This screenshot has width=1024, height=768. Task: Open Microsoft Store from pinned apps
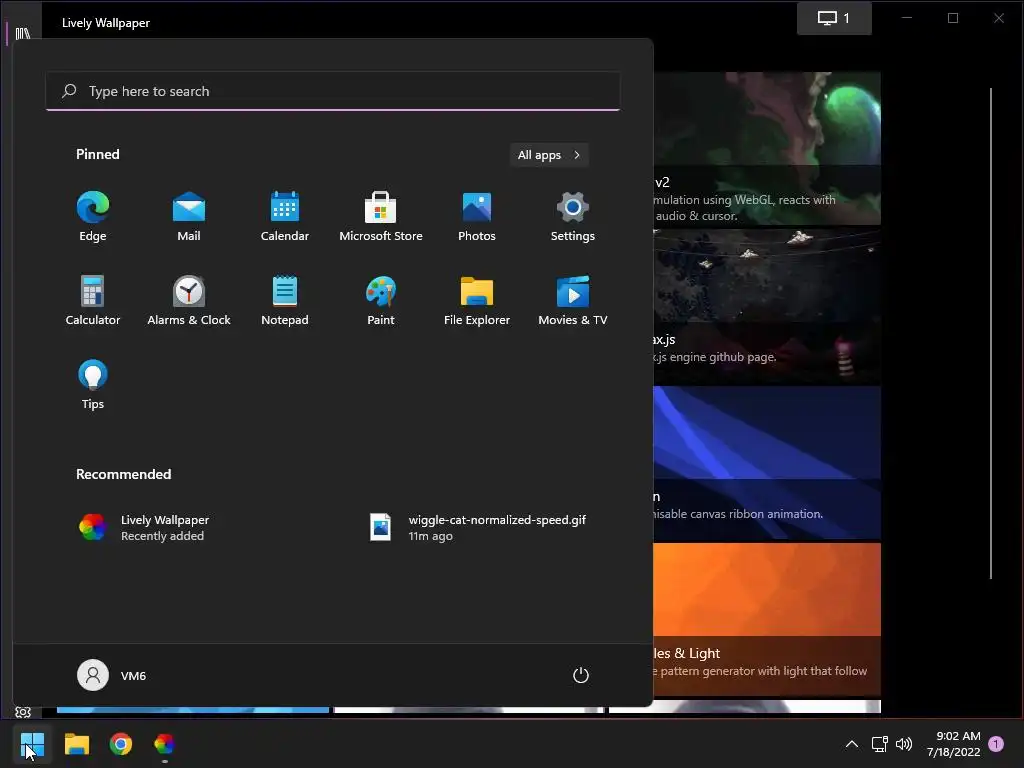[381, 217]
